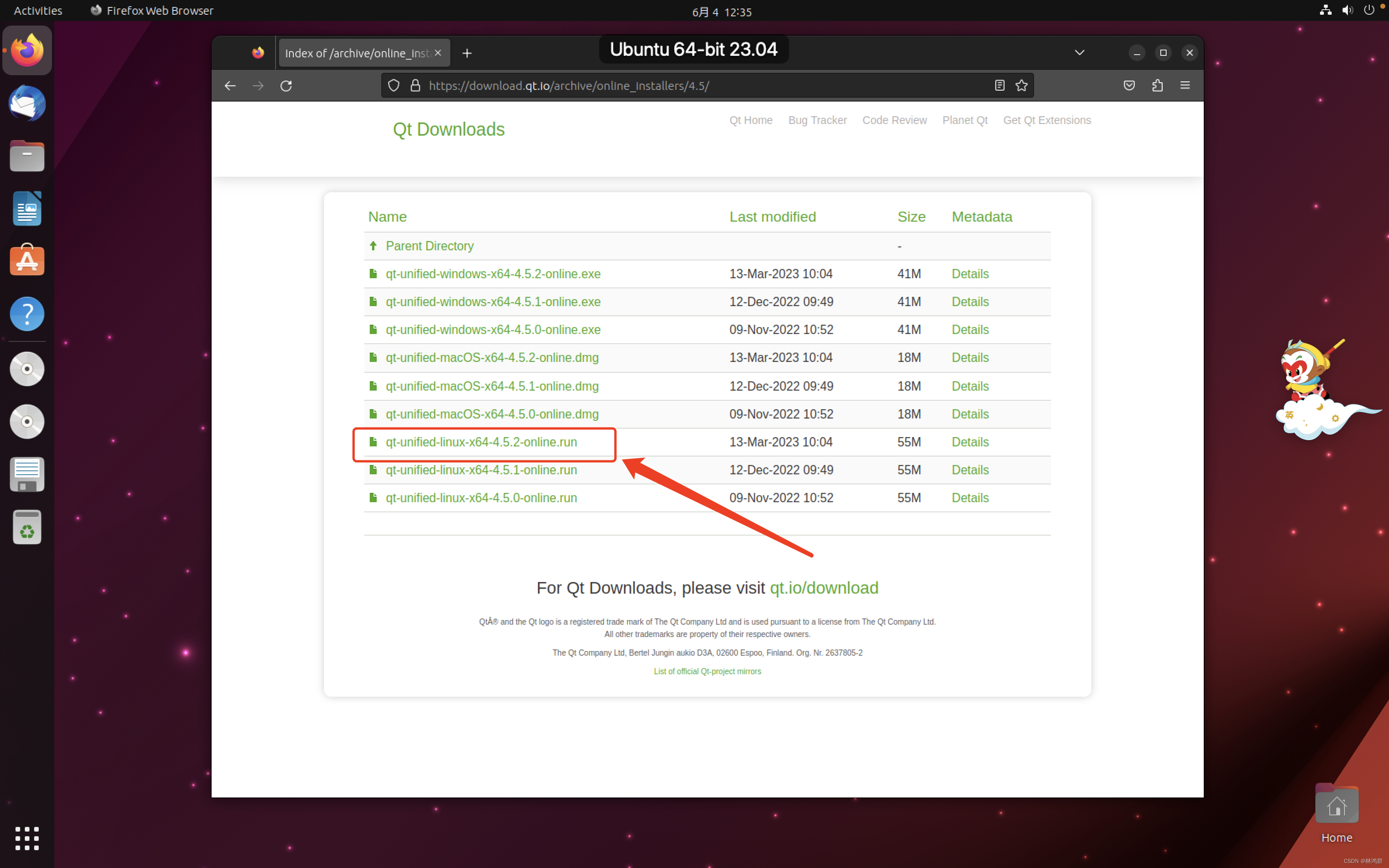Open Ubuntu Software from the dock
Viewport: 1389px width, 868px height.
26,260
